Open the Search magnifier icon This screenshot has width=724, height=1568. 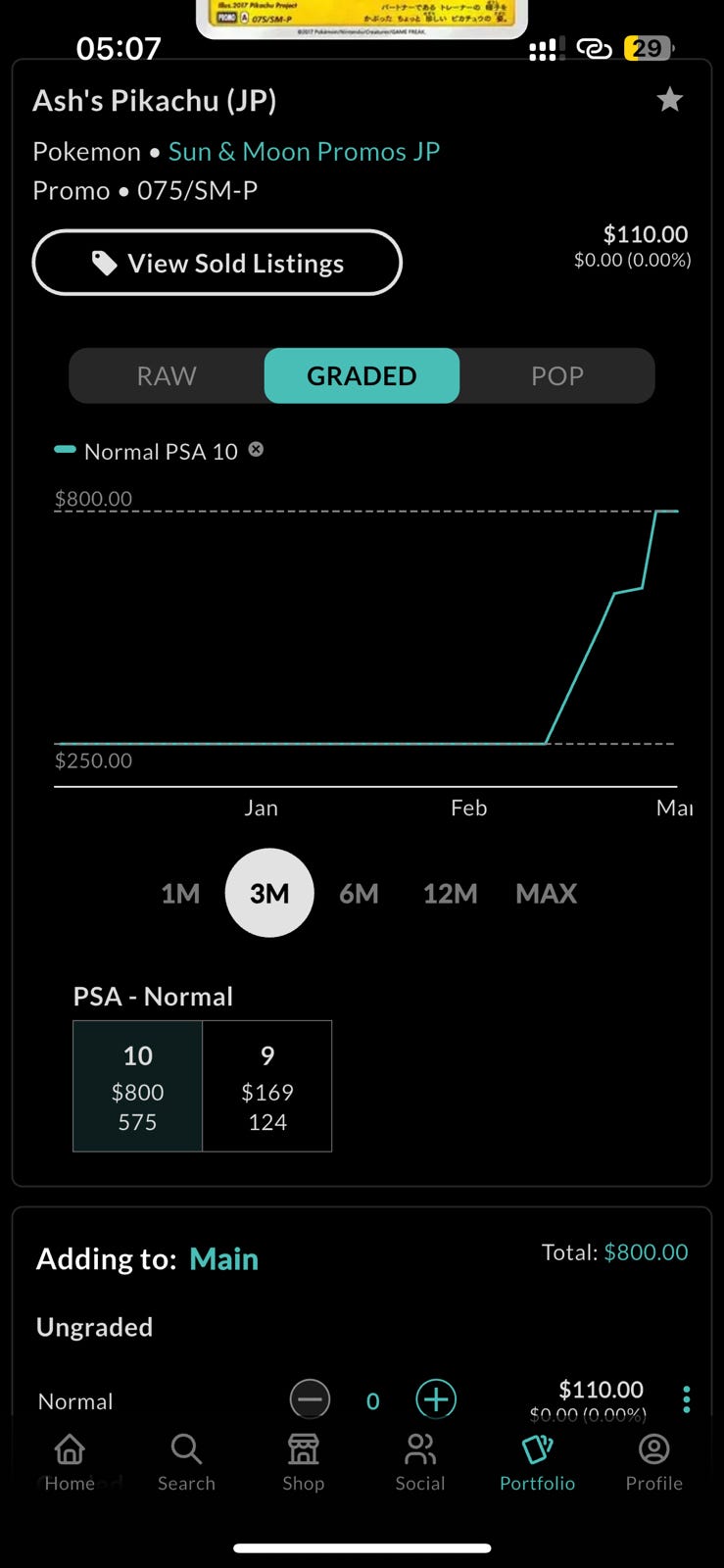pyautogui.click(x=186, y=1449)
